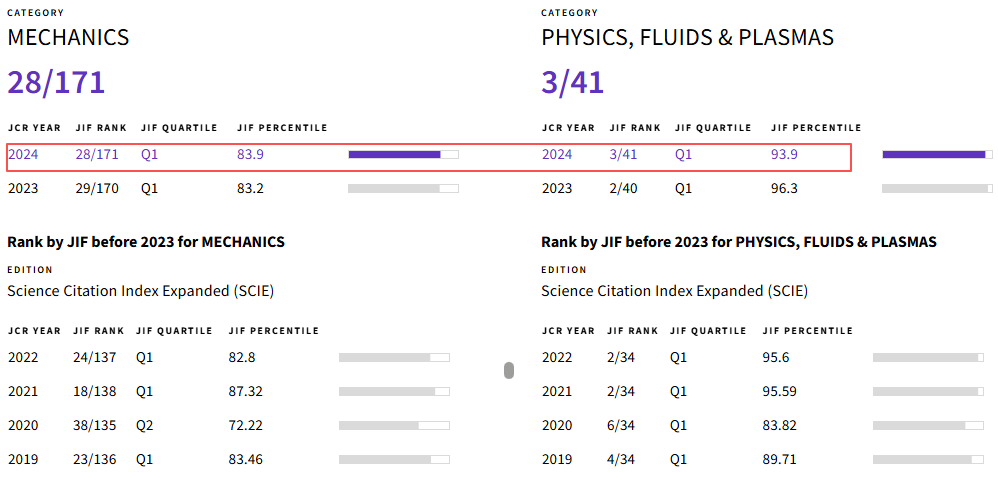Click the gray 2023 percentile bar under Mechanics
The image size is (998, 488).
pyautogui.click(x=402, y=188)
